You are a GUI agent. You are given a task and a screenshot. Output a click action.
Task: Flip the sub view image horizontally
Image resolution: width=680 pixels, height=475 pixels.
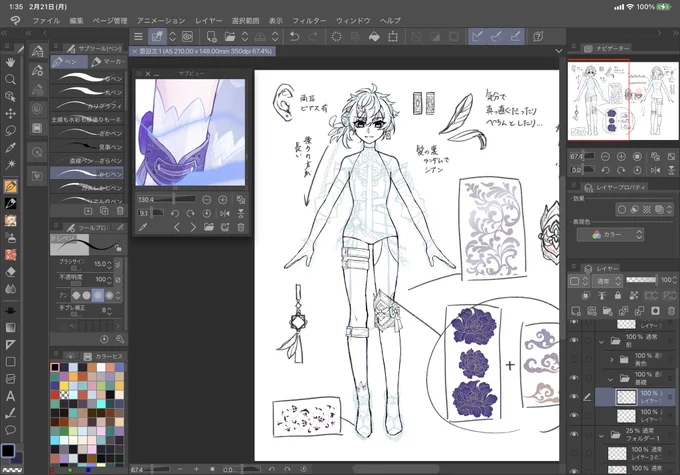pos(225,213)
